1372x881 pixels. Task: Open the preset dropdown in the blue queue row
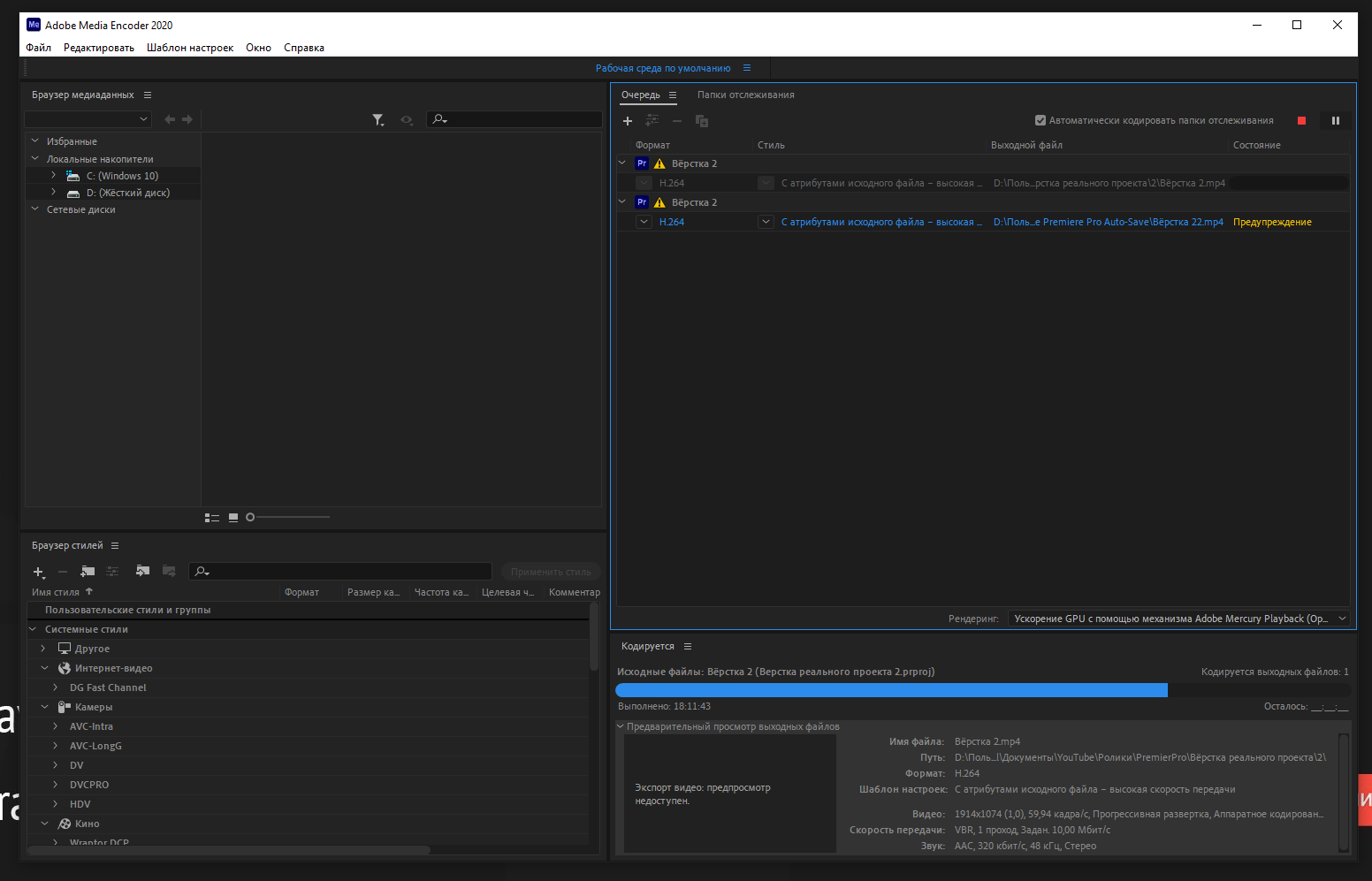point(766,222)
